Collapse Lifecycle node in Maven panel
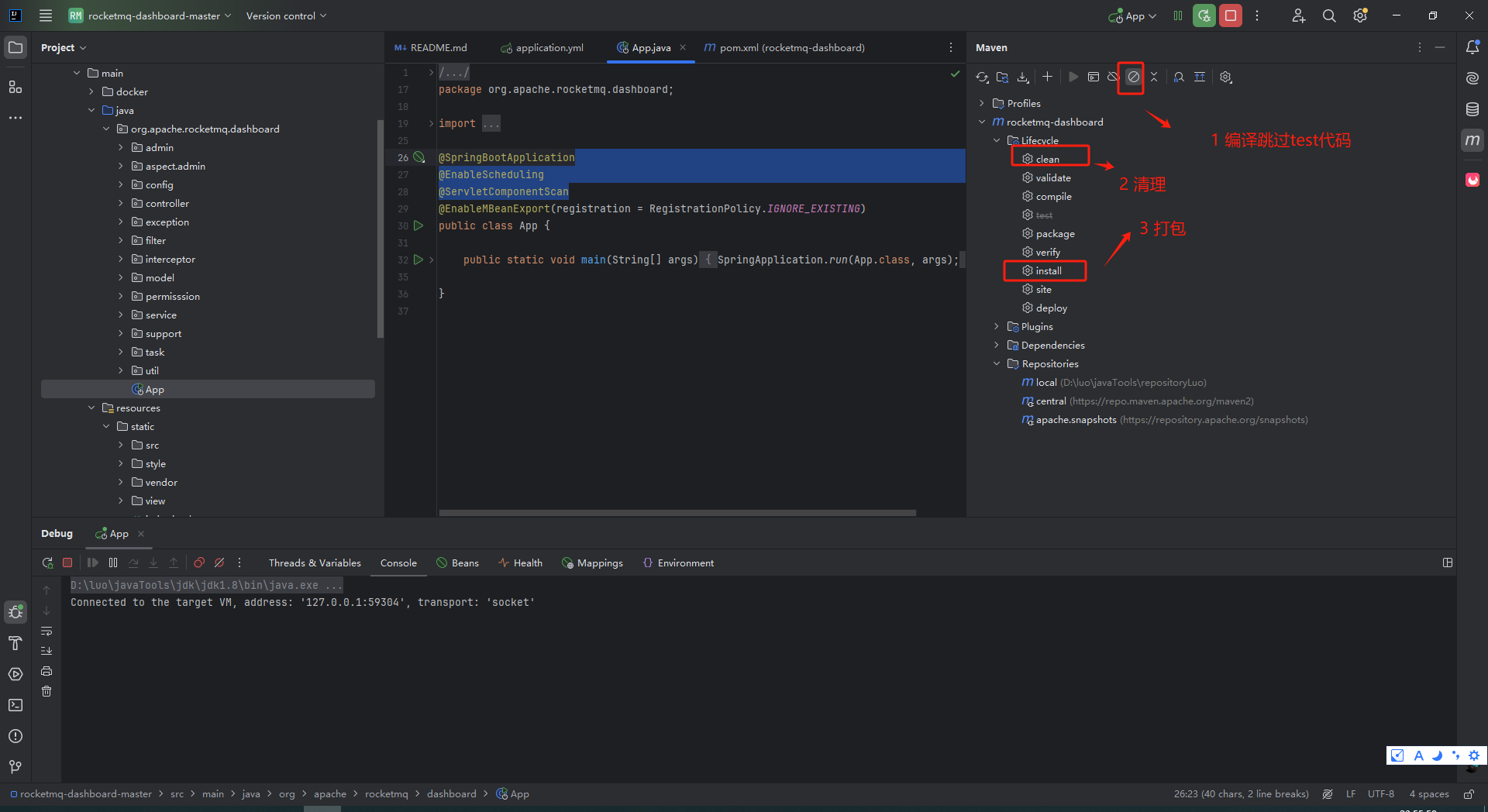The height and width of the screenshot is (812, 1488). [997, 140]
